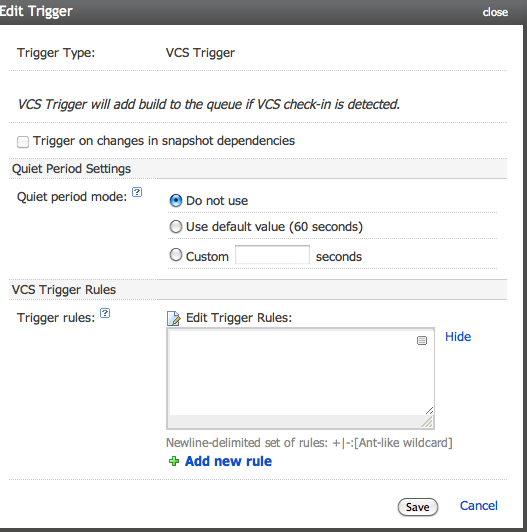This screenshot has width=527, height=532.
Task: Click inside the trigger rules textarea
Action: 297,373
